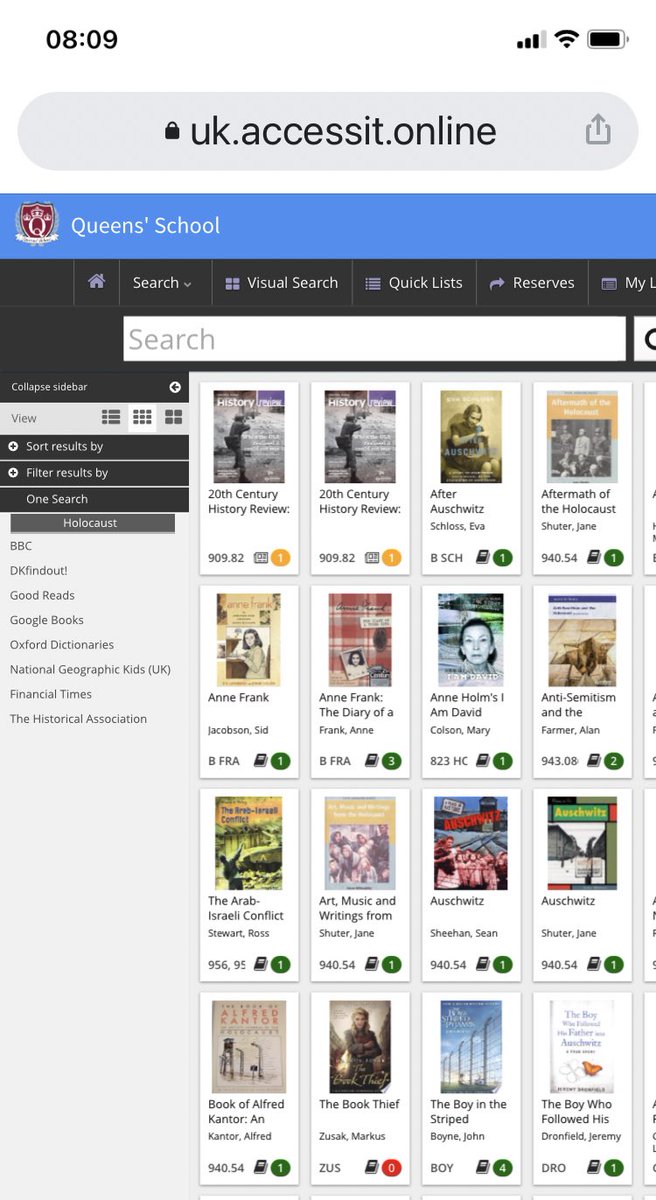Click green badge on Art, Music and Writings
Screen dimensions: 656x1200
tap(392, 965)
